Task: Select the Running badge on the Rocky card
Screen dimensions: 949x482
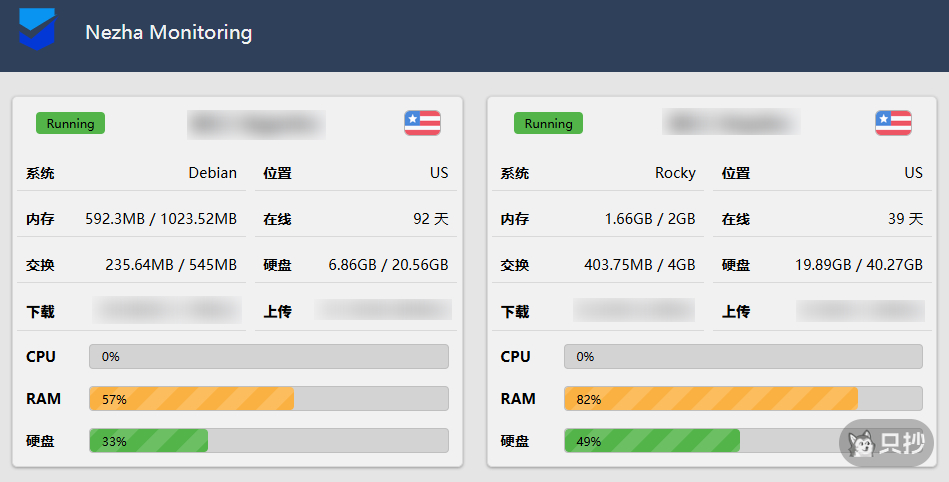Action: pyautogui.click(x=548, y=123)
